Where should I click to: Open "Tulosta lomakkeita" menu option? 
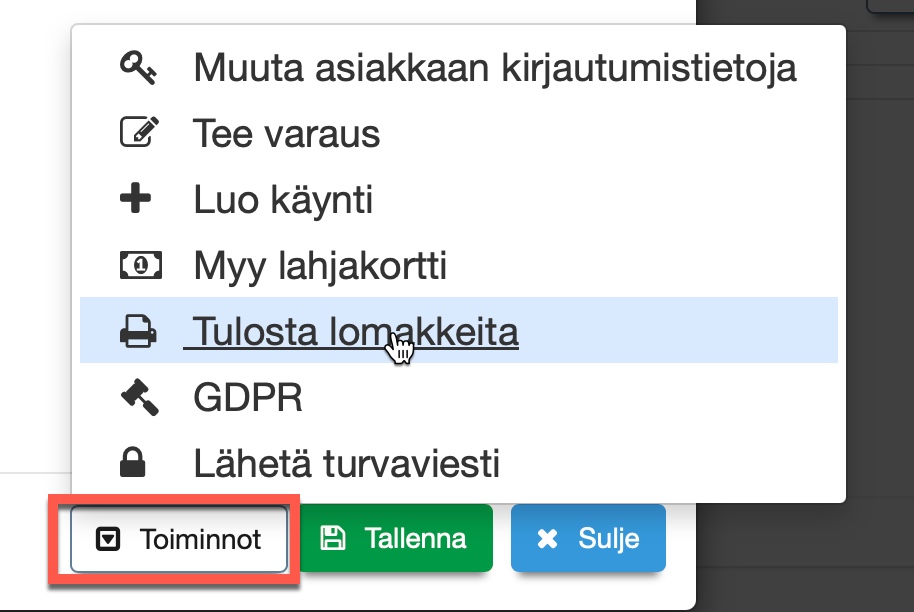click(356, 332)
